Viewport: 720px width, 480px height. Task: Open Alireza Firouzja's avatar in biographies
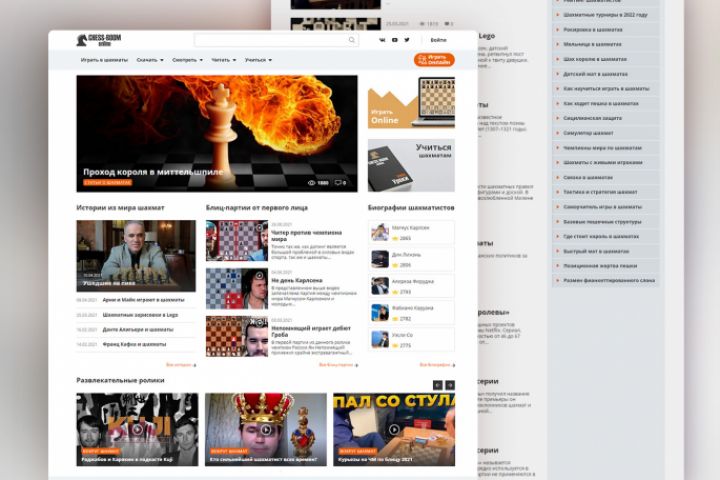click(x=380, y=286)
